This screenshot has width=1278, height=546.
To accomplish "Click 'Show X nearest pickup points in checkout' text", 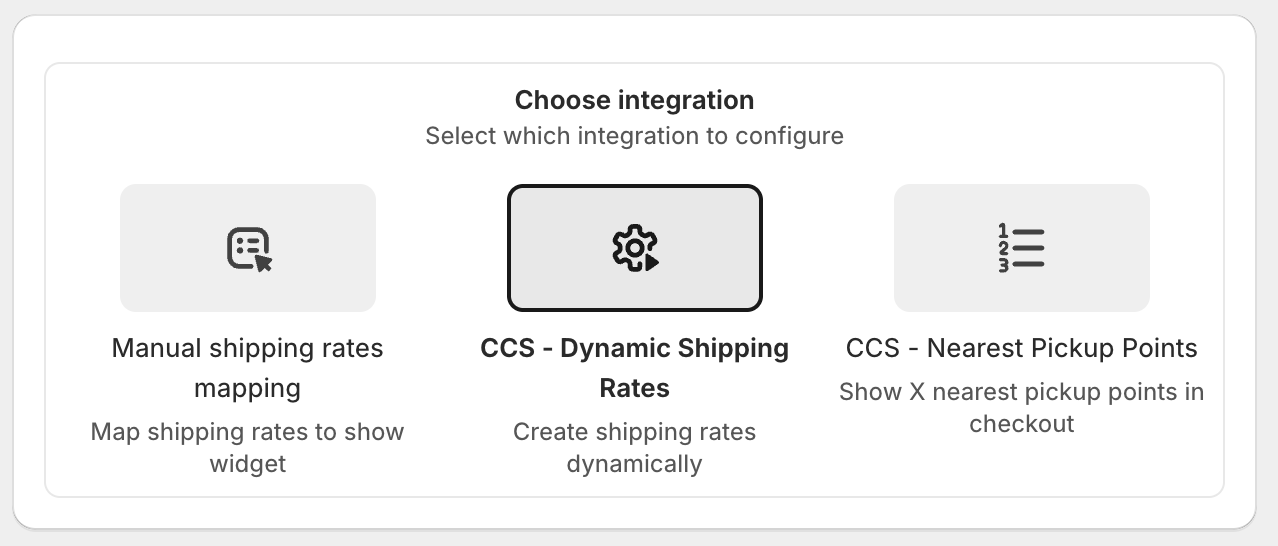I will [x=1021, y=392].
